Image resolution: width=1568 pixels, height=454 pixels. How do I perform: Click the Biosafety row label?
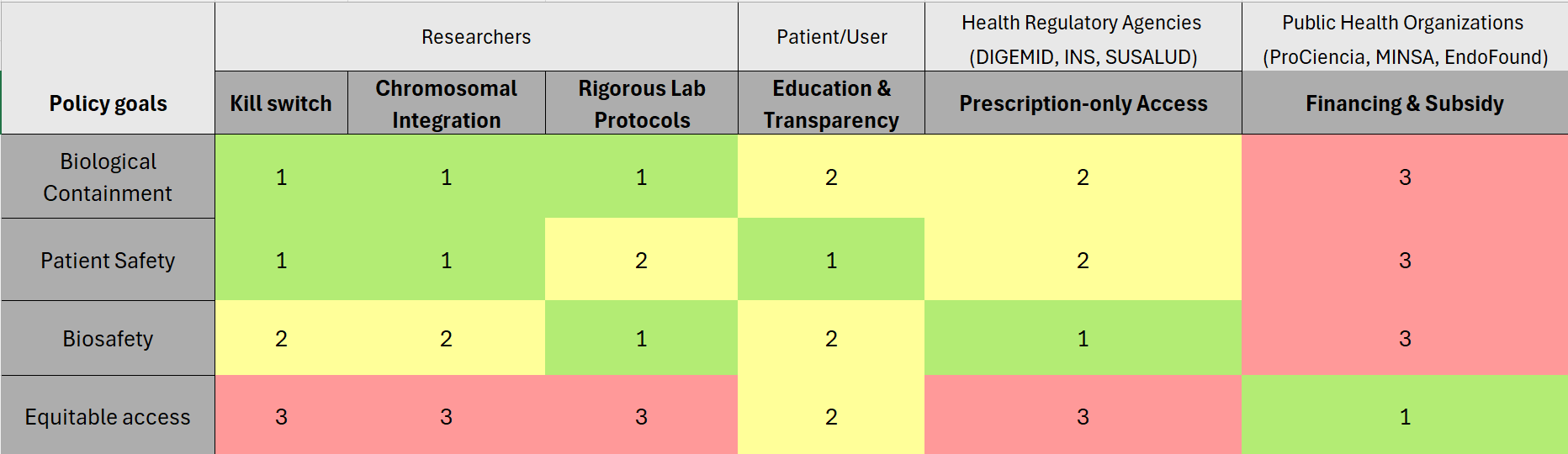pos(108,338)
